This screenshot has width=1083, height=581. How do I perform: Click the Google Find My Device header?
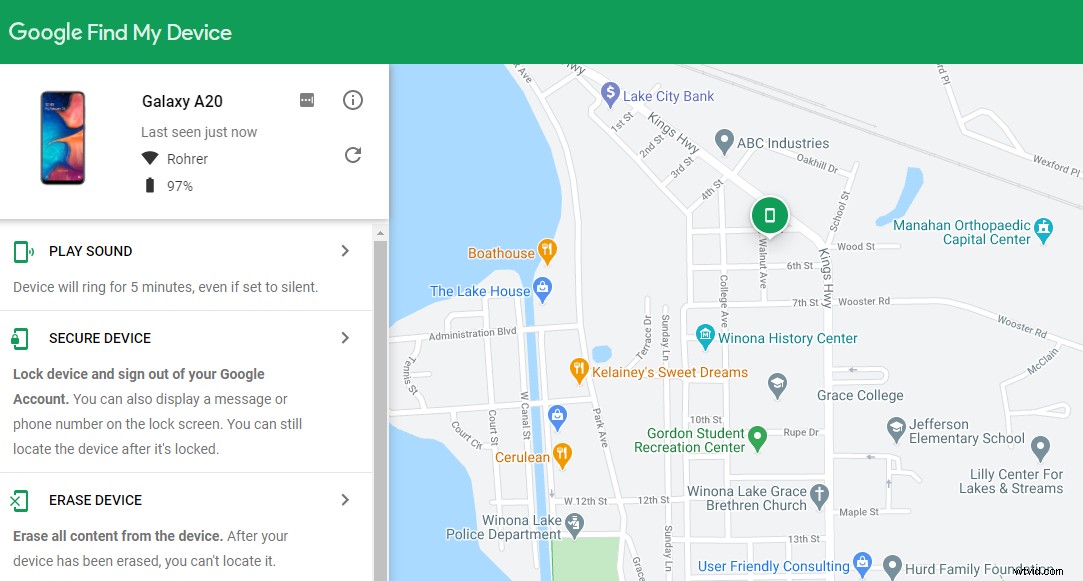point(120,31)
